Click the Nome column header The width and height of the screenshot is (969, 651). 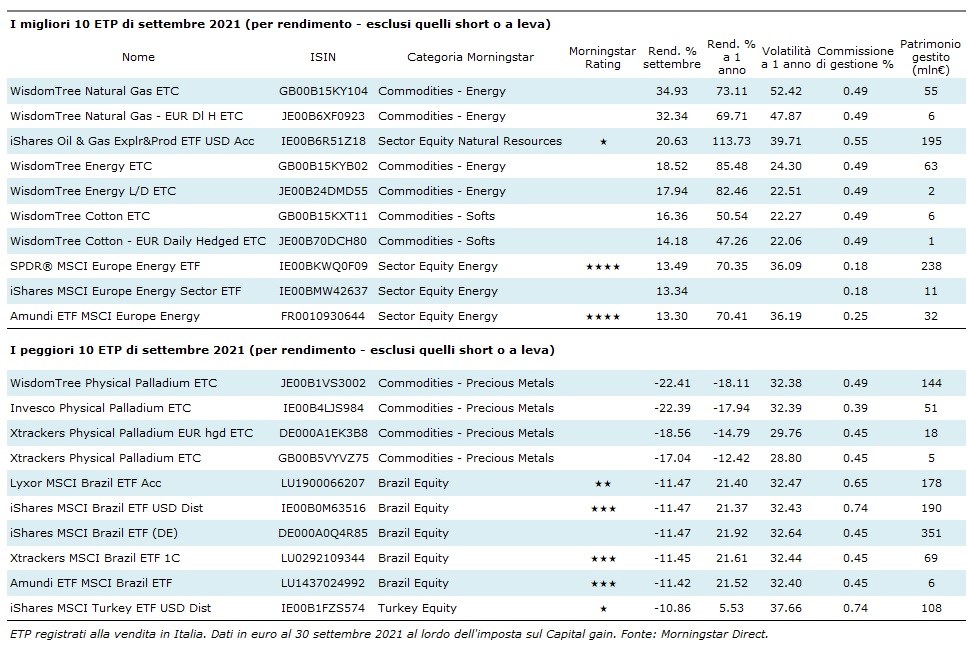pos(138,57)
